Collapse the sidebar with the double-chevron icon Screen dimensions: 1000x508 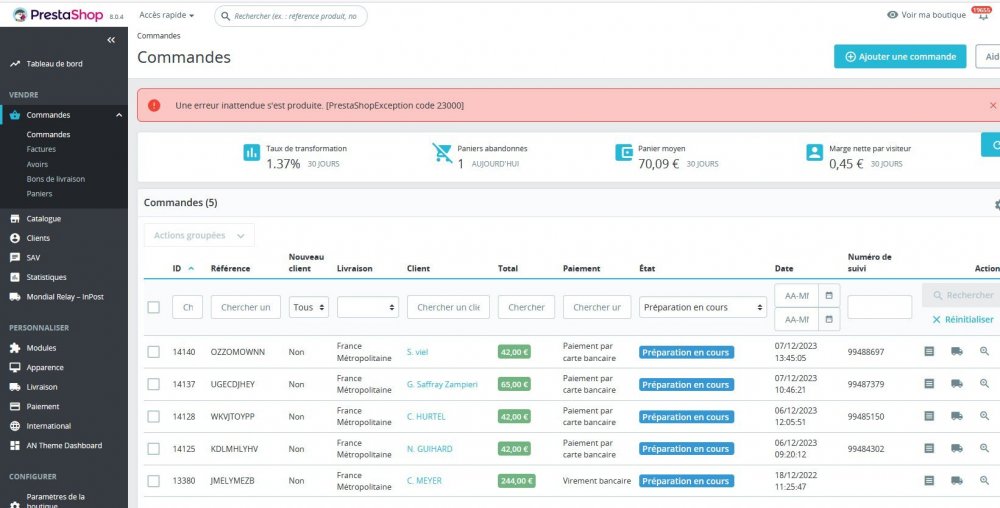click(x=111, y=40)
